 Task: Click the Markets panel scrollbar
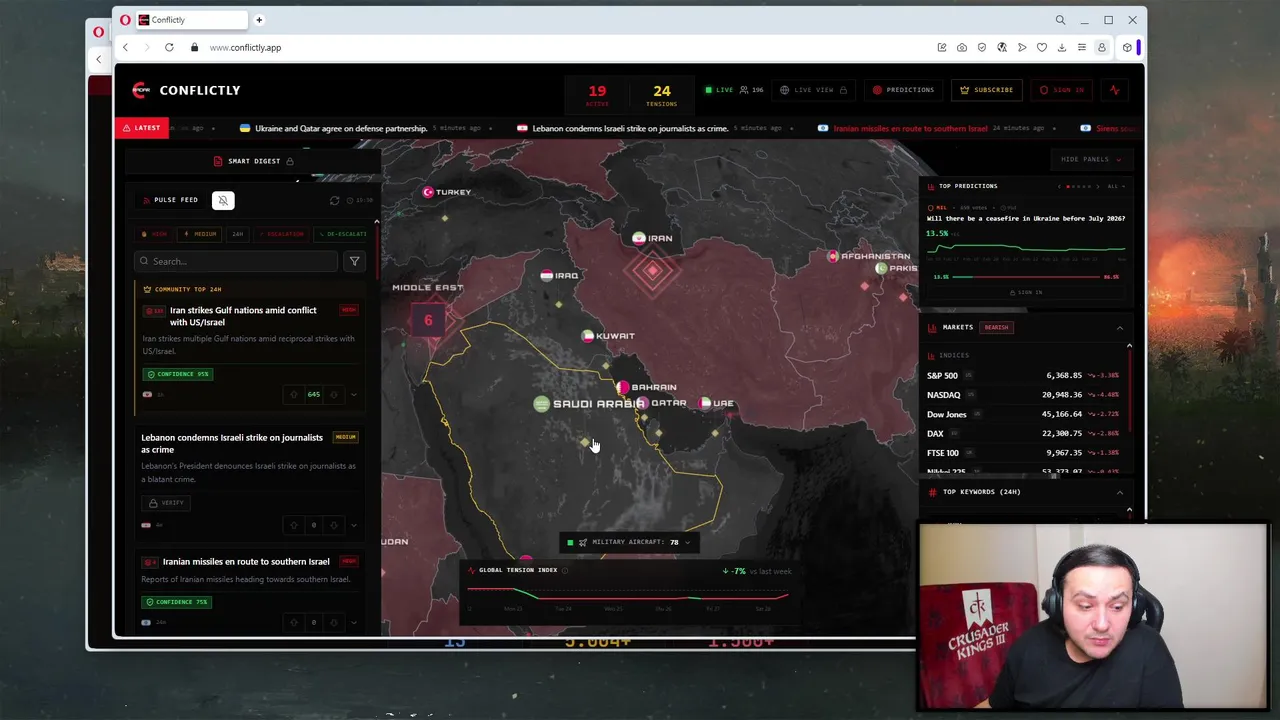pos(1129,390)
